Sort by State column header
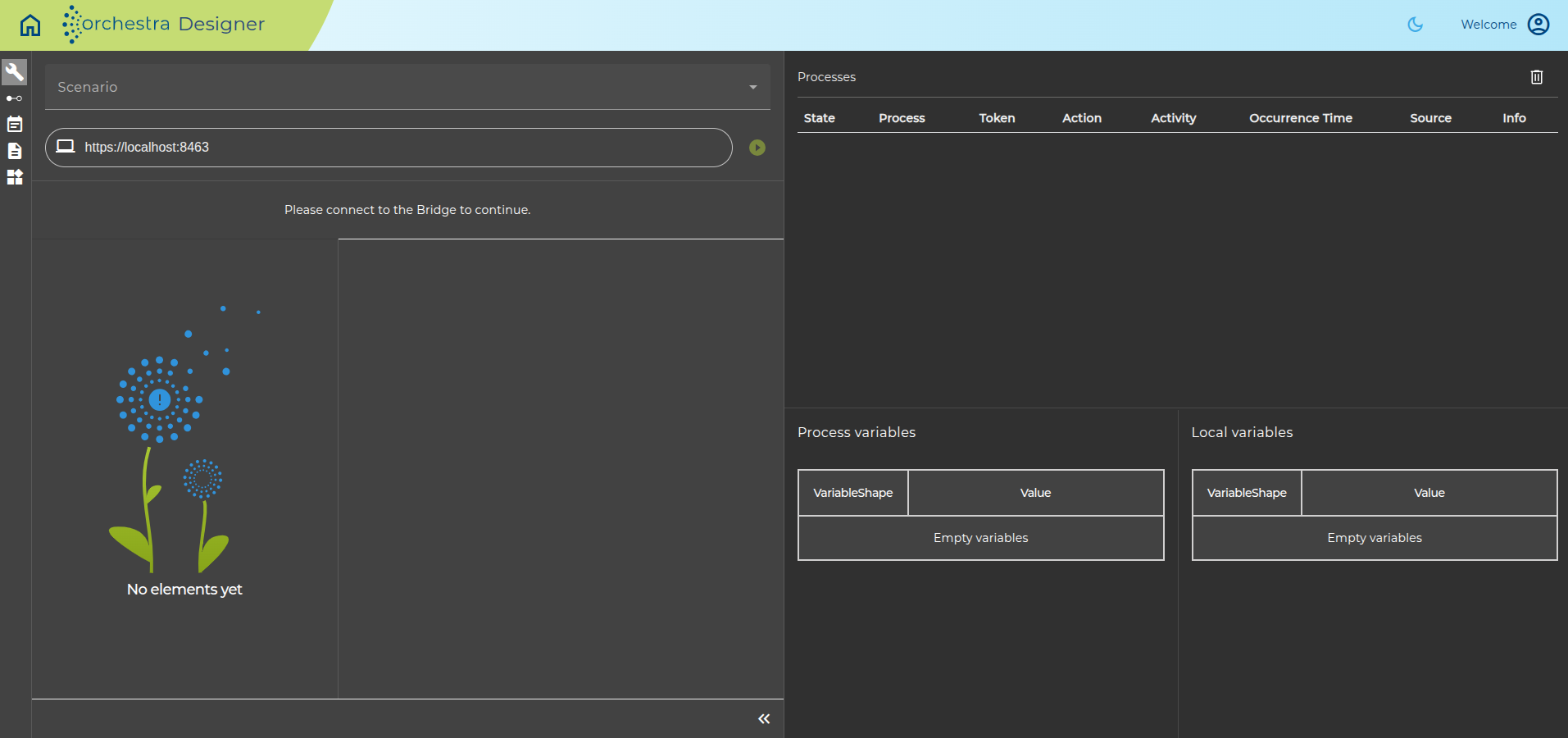The height and width of the screenshot is (738, 1568). (820, 118)
